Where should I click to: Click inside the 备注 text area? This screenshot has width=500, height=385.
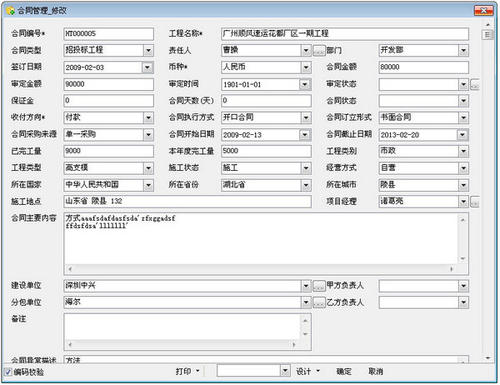point(183,327)
